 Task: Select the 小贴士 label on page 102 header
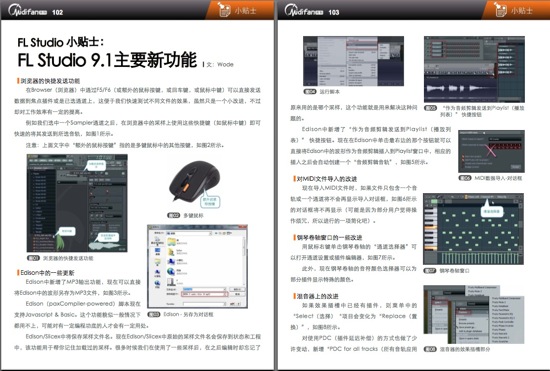[x=245, y=11]
